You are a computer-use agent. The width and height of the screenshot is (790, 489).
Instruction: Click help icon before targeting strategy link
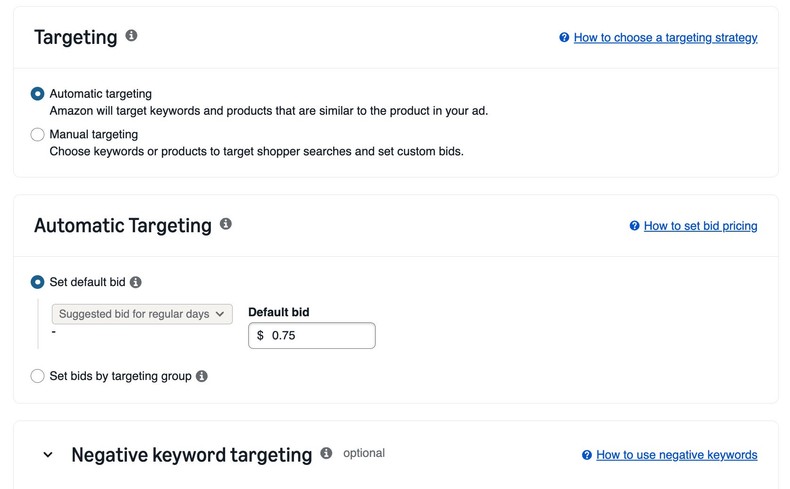click(x=564, y=38)
